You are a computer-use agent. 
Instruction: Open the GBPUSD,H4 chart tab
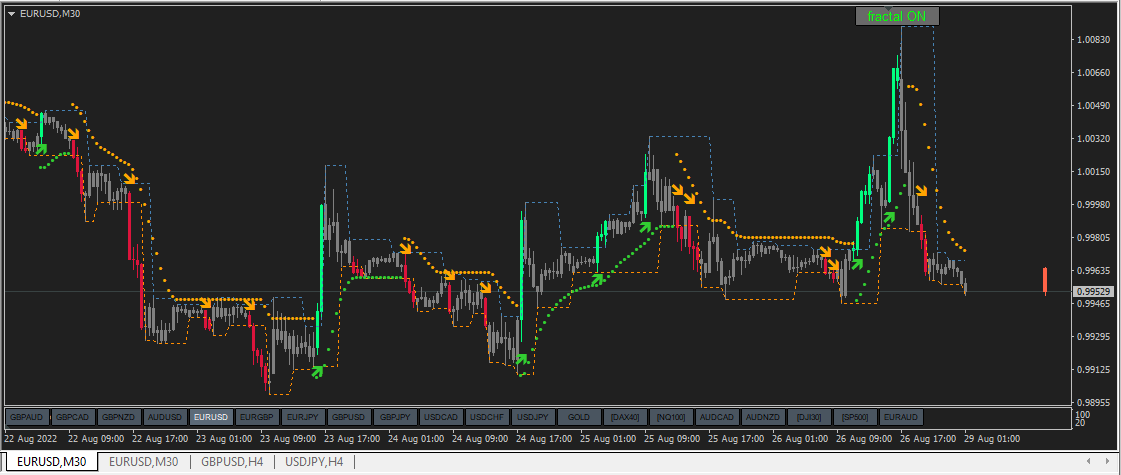click(x=232, y=462)
